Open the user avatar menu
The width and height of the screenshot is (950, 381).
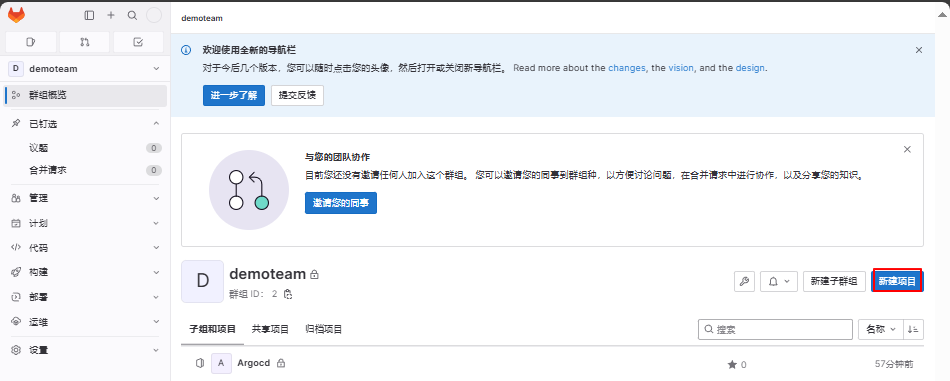tap(154, 16)
